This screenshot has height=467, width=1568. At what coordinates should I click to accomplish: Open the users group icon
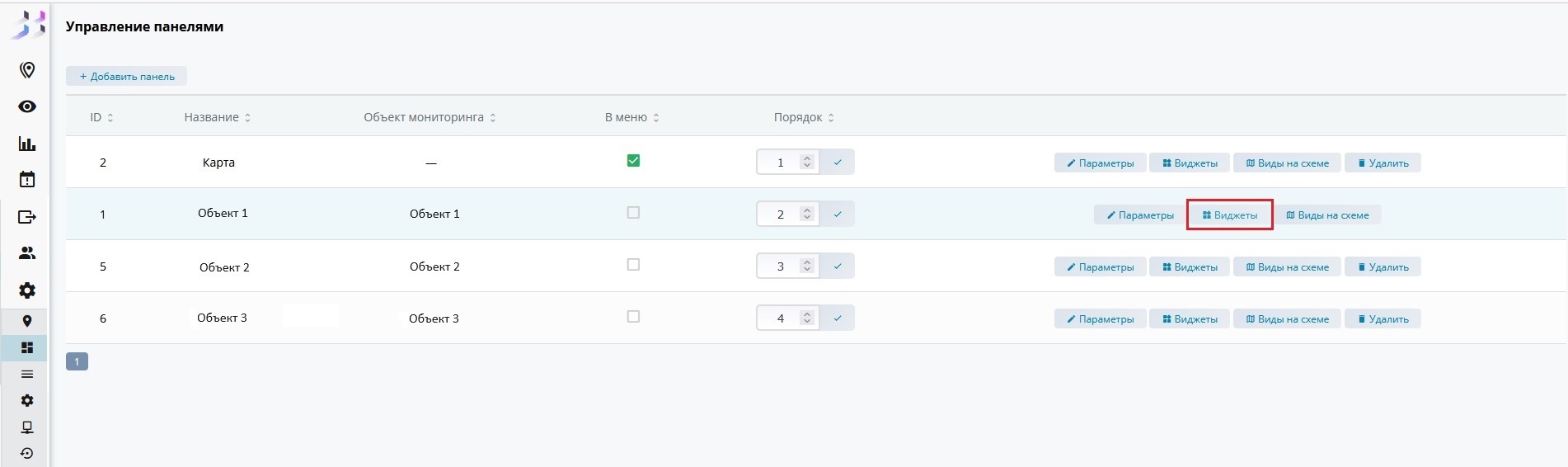(x=27, y=253)
